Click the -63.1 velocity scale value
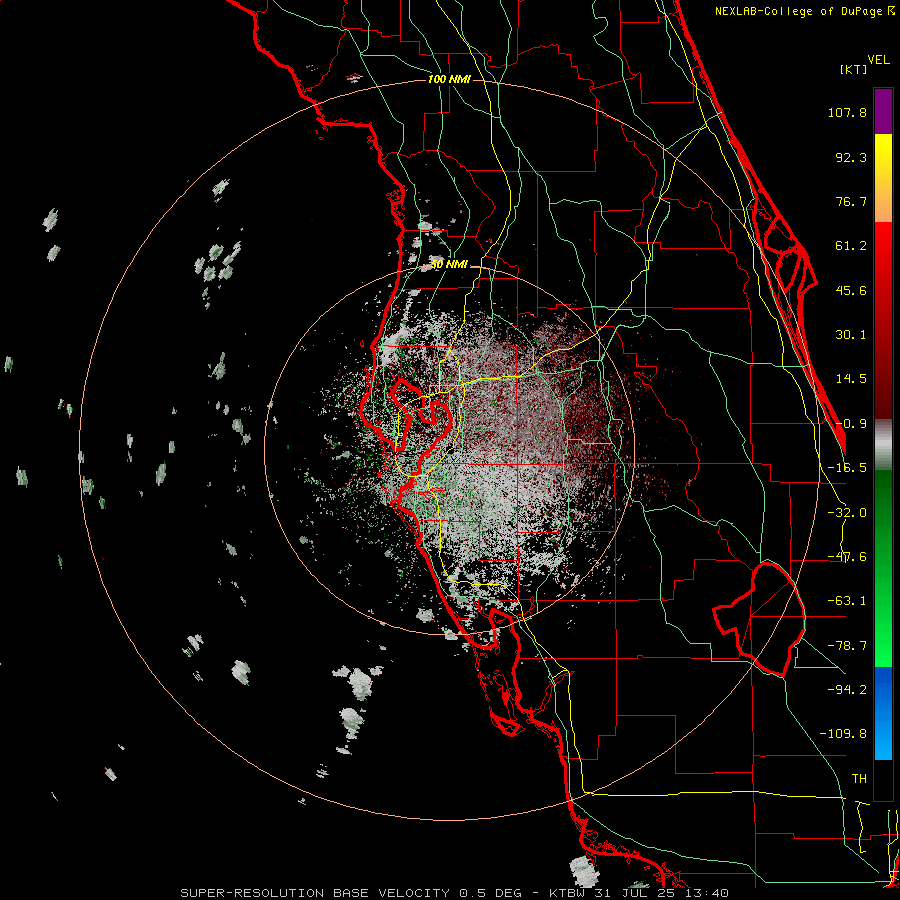Screen dimensions: 900x900 [847, 601]
